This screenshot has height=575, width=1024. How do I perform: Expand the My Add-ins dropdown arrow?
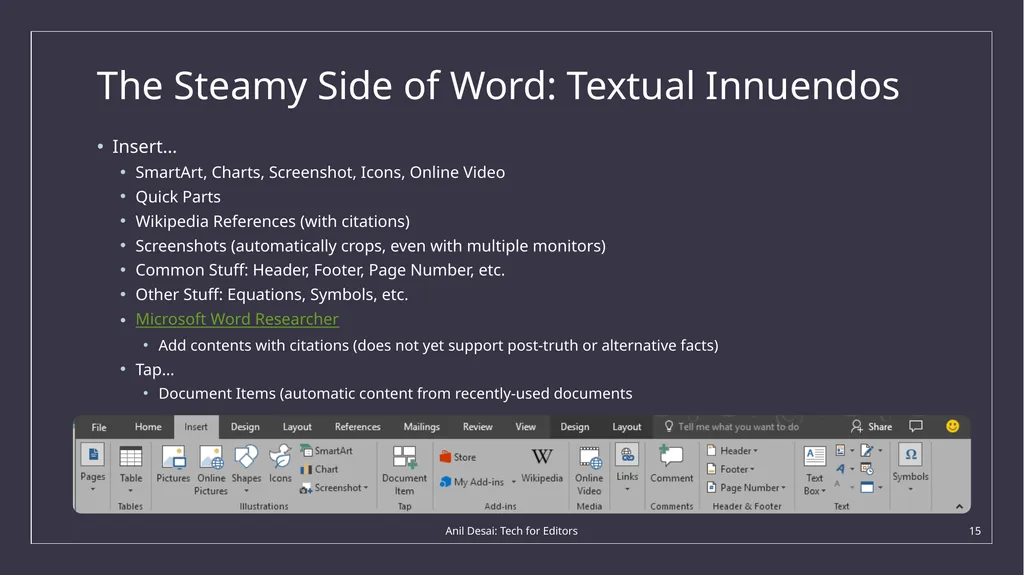tap(513, 482)
